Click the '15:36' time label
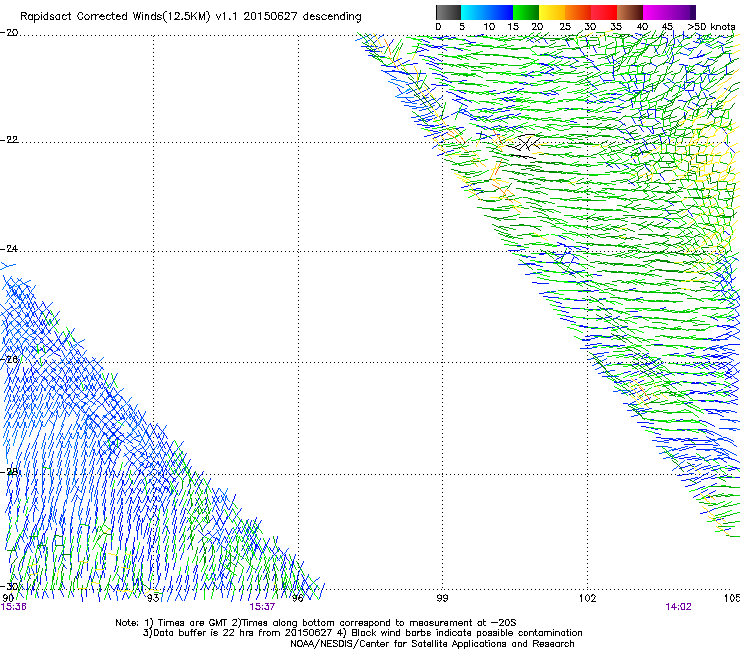Image resolution: width=740 pixels, height=650 pixels. [x=14, y=607]
